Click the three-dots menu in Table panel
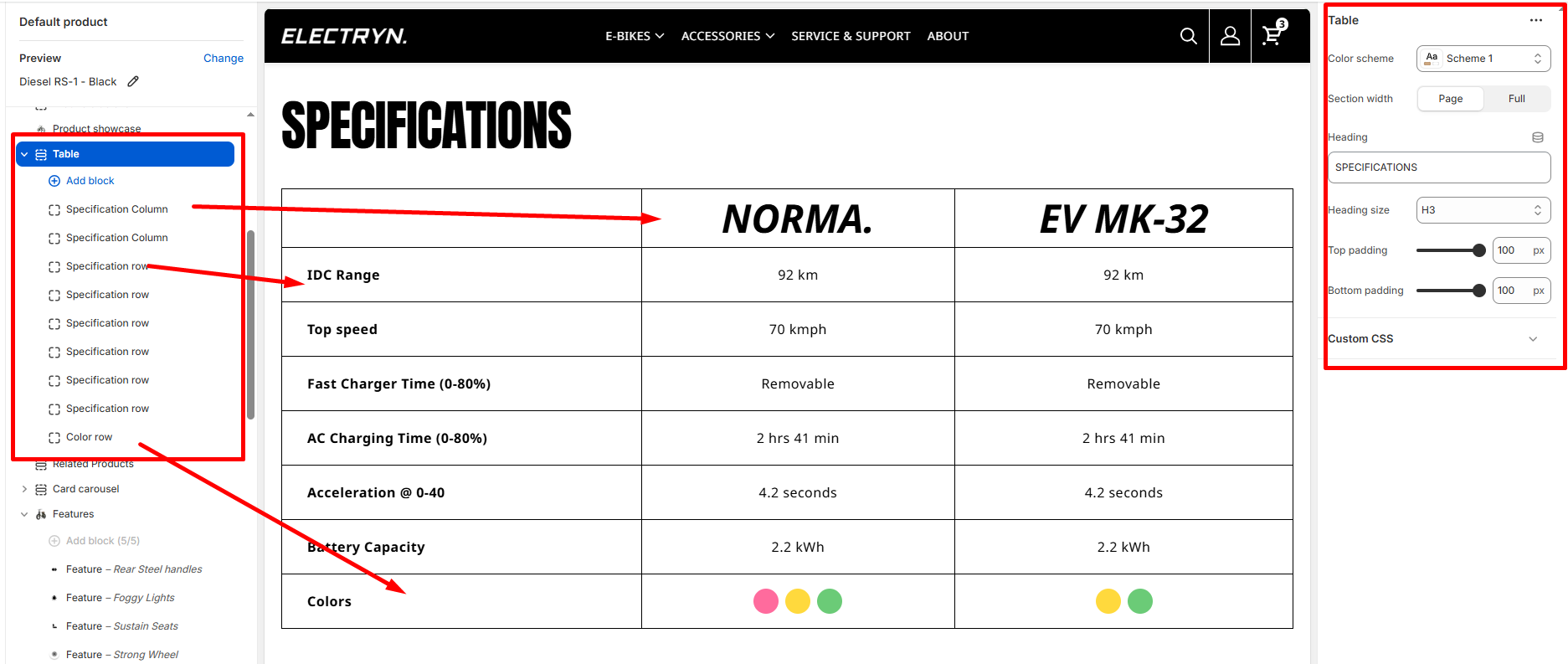Image resolution: width=1568 pixels, height=664 pixels. 1535,20
